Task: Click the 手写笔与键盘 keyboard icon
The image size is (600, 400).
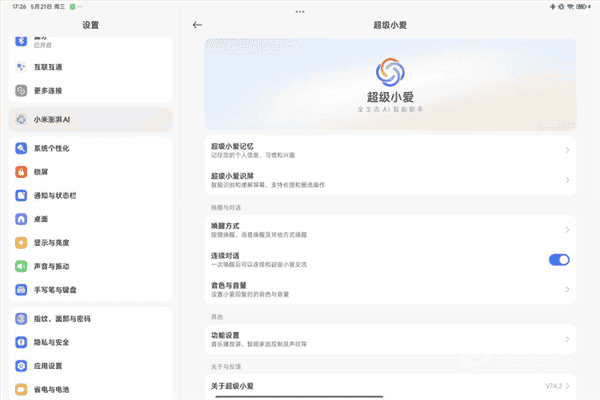Action: point(21,290)
